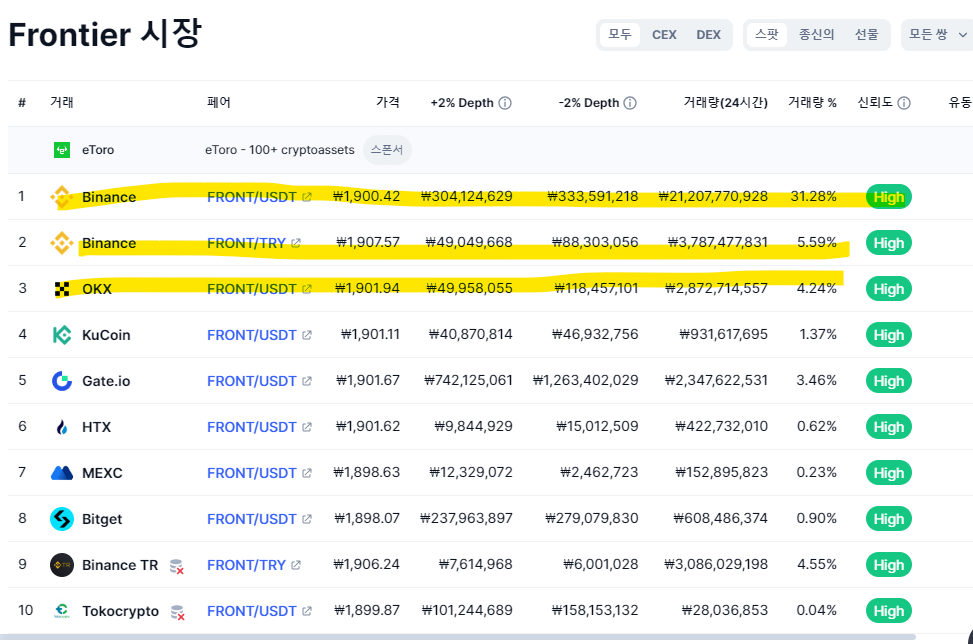Open the Binance TR exchange name link

120,565
